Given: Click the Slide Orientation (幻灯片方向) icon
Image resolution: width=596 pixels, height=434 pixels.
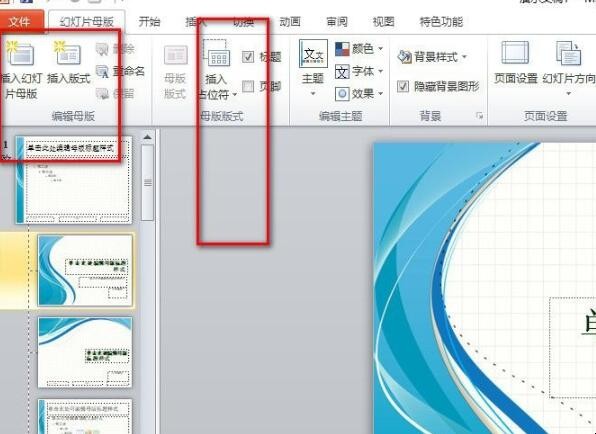Looking at the screenshot, I should 568,53.
